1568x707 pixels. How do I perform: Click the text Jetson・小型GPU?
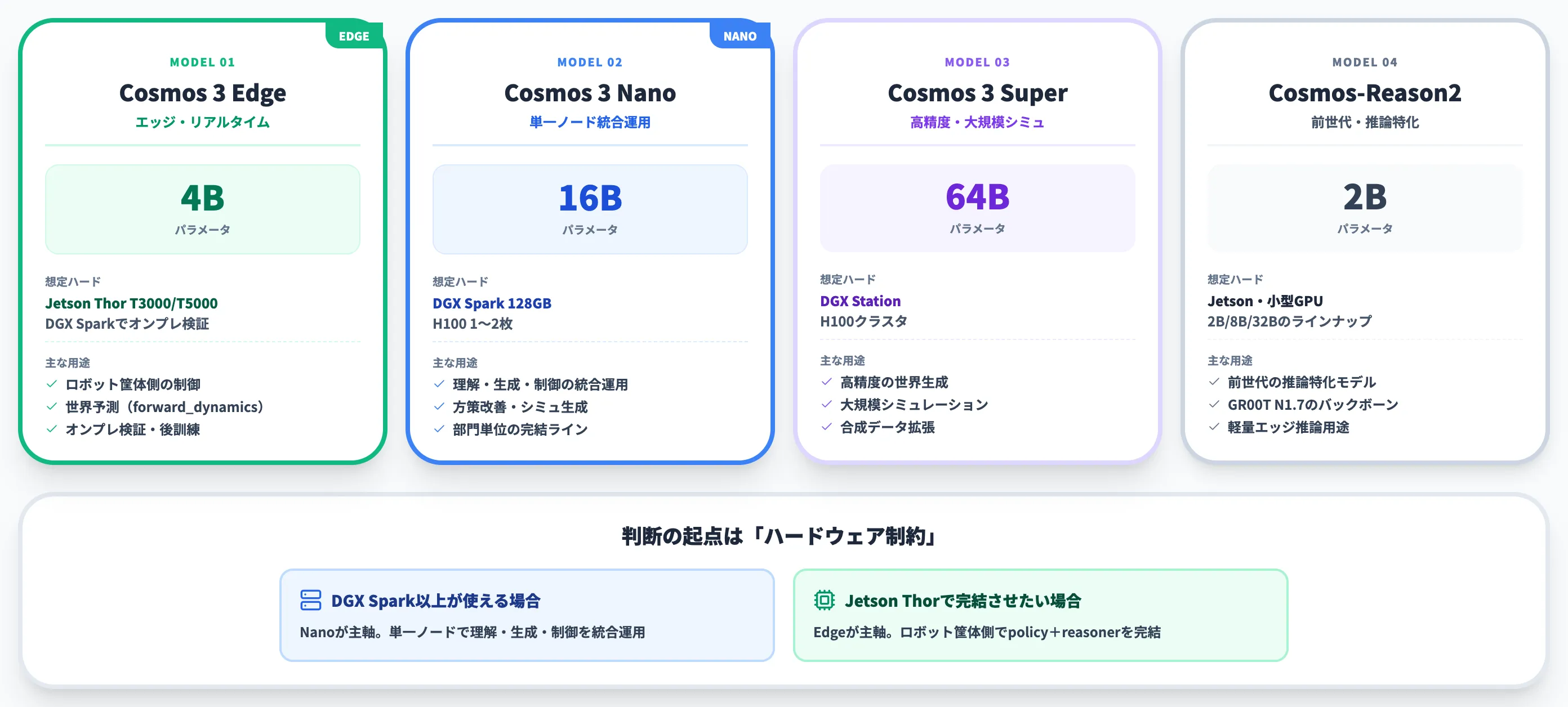[1265, 301]
